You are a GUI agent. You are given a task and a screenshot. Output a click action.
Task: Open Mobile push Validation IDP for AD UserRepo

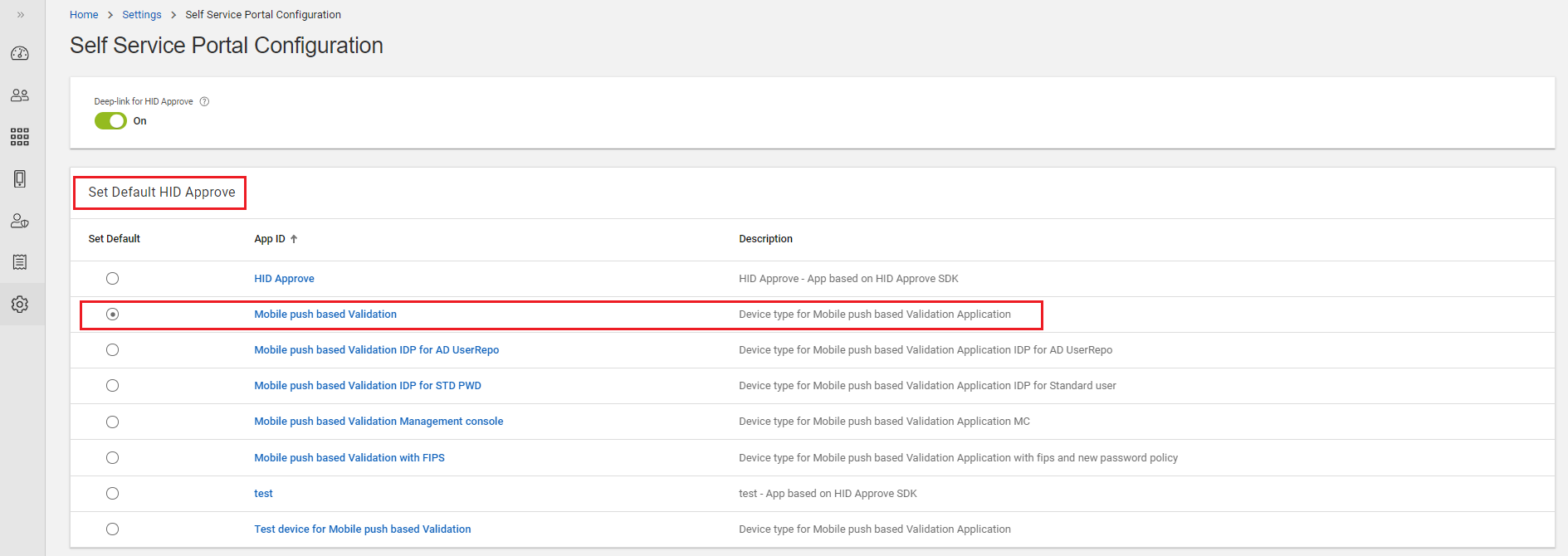[377, 350]
